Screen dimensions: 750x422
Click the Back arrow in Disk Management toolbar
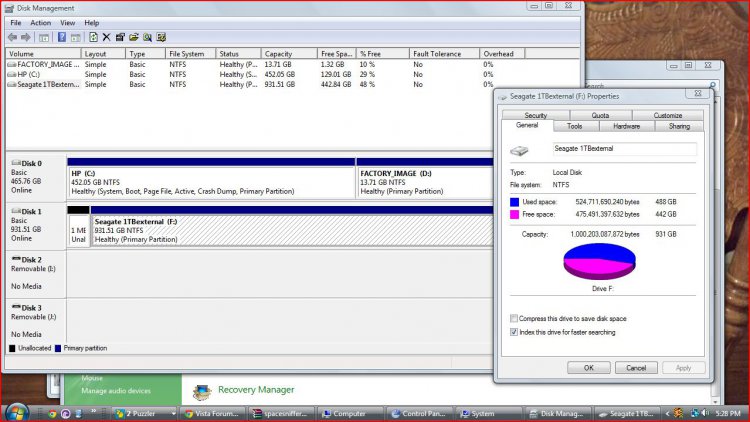pyautogui.click(x=12, y=37)
